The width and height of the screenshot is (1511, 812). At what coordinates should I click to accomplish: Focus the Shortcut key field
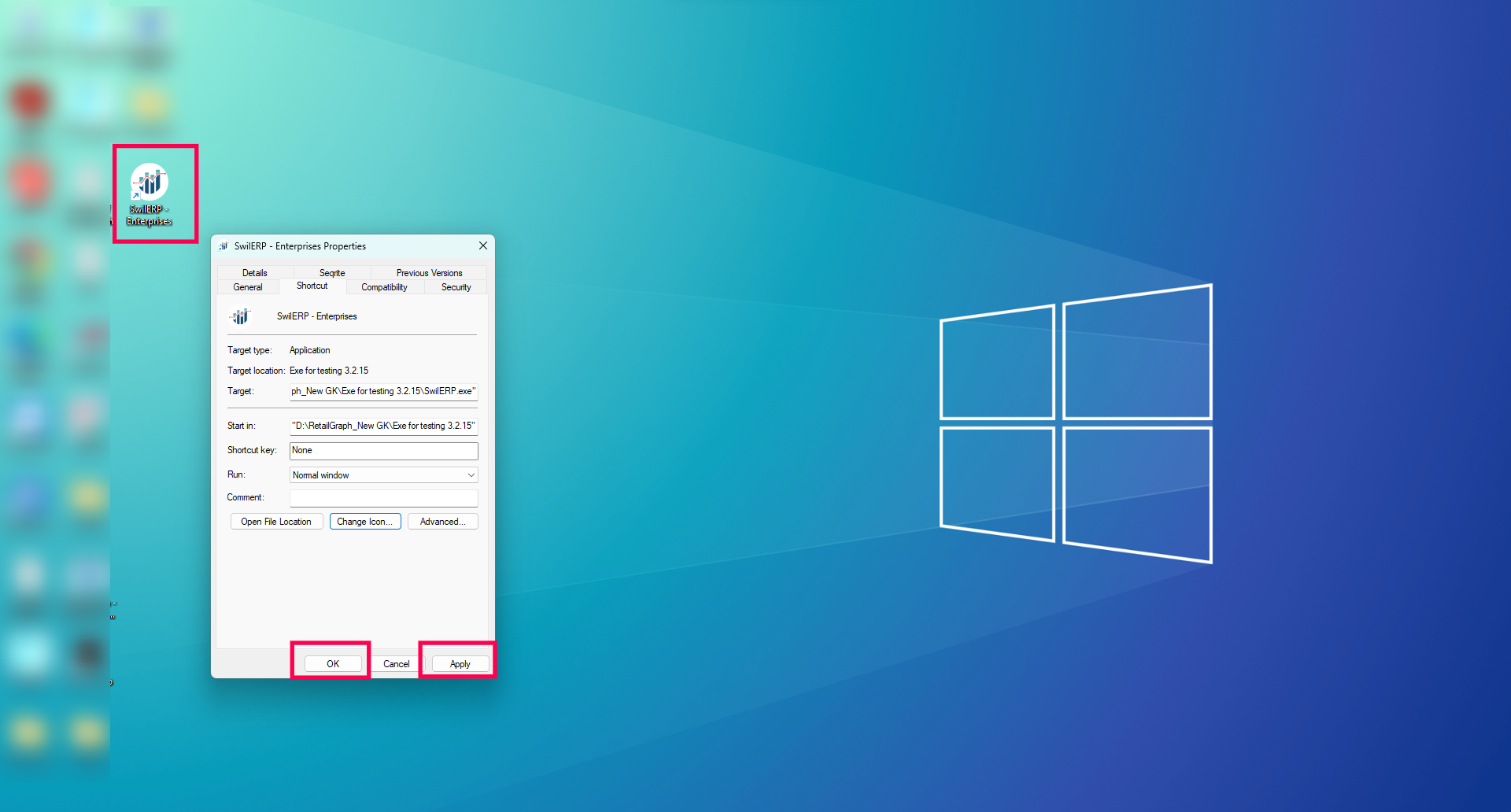(383, 450)
